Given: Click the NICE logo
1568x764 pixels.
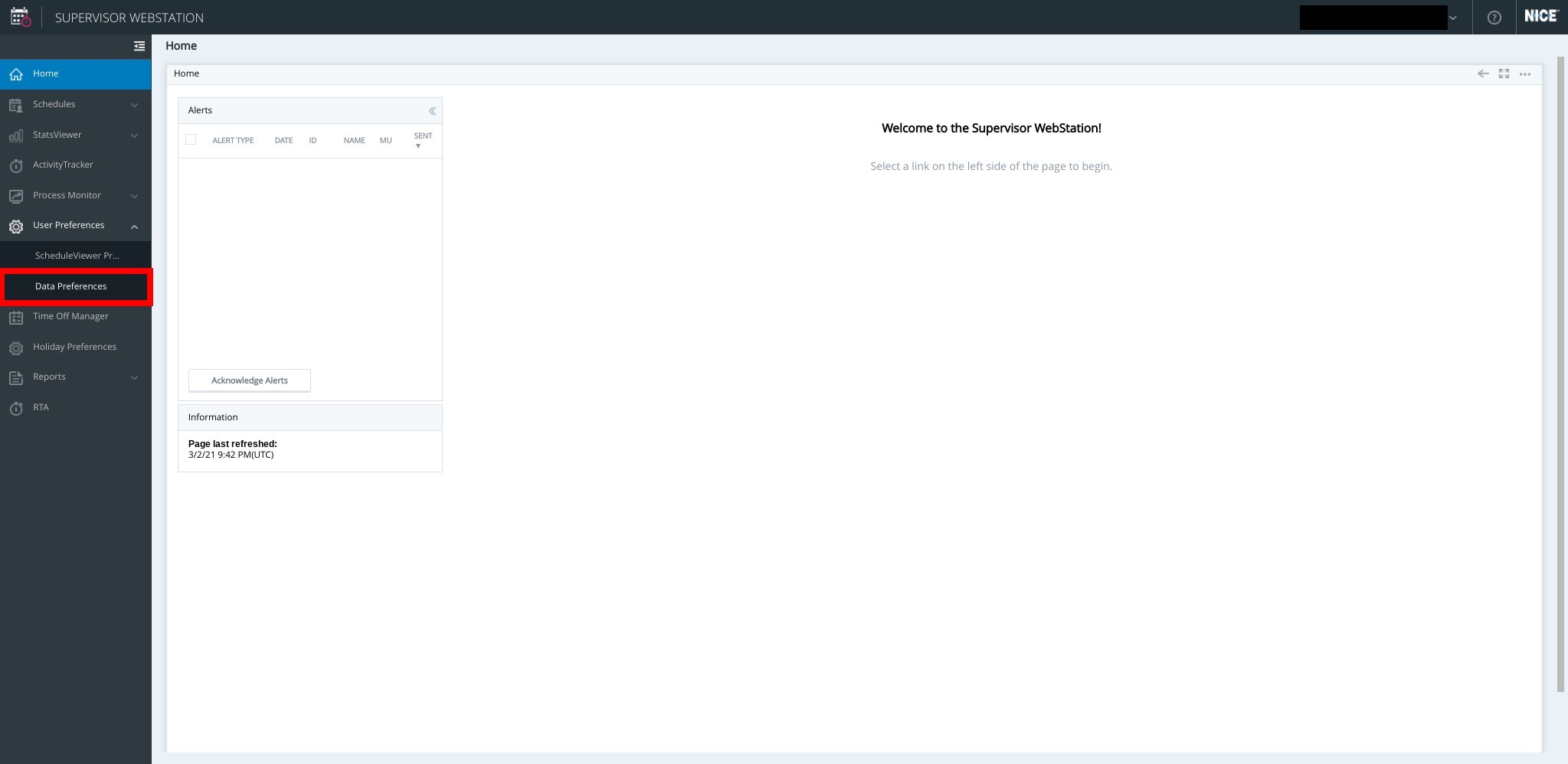Looking at the screenshot, I should pos(1541,16).
